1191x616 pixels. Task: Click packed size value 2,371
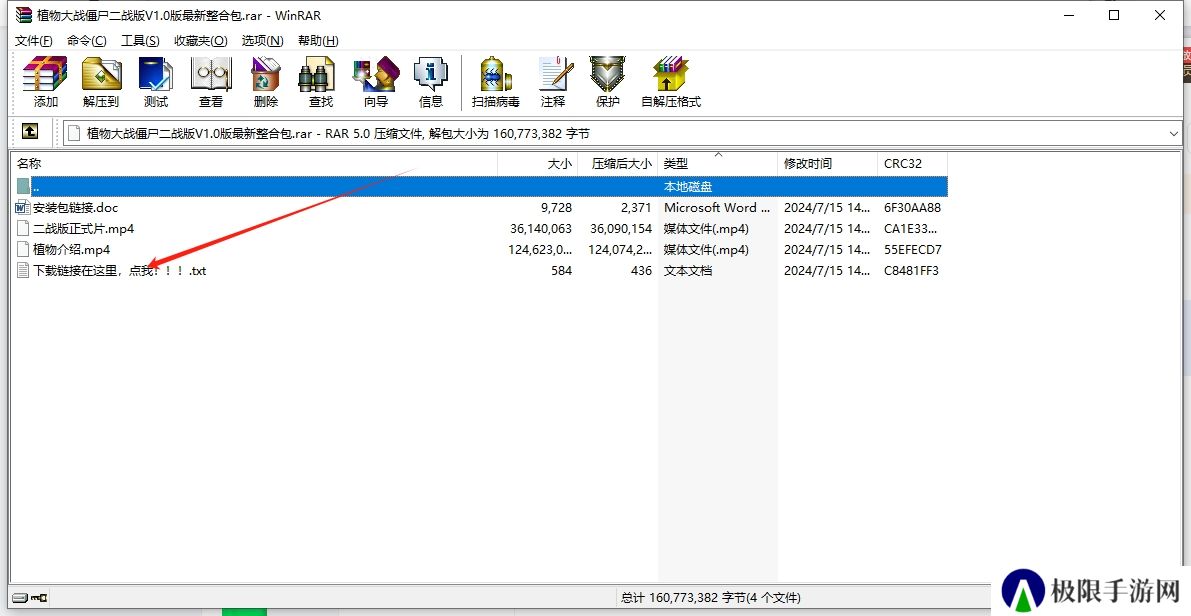(x=636, y=207)
